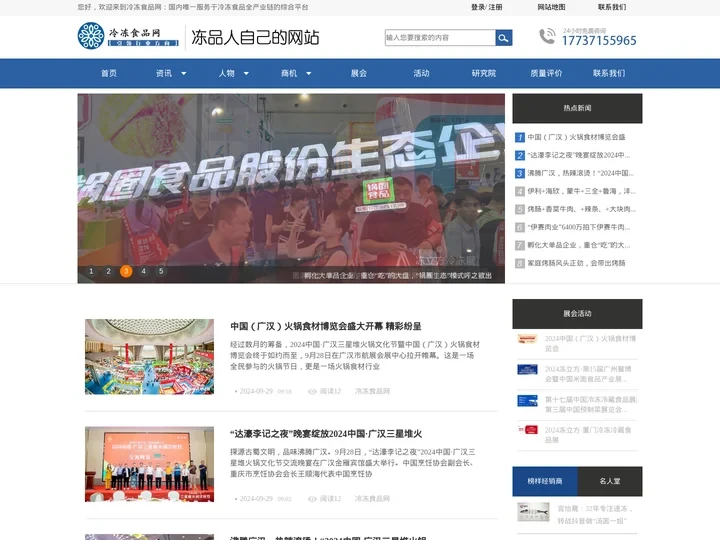The width and height of the screenshot is (720, 540).
Task: Open hot news item 6 伊赛肉业
Action: coord(579,227)
